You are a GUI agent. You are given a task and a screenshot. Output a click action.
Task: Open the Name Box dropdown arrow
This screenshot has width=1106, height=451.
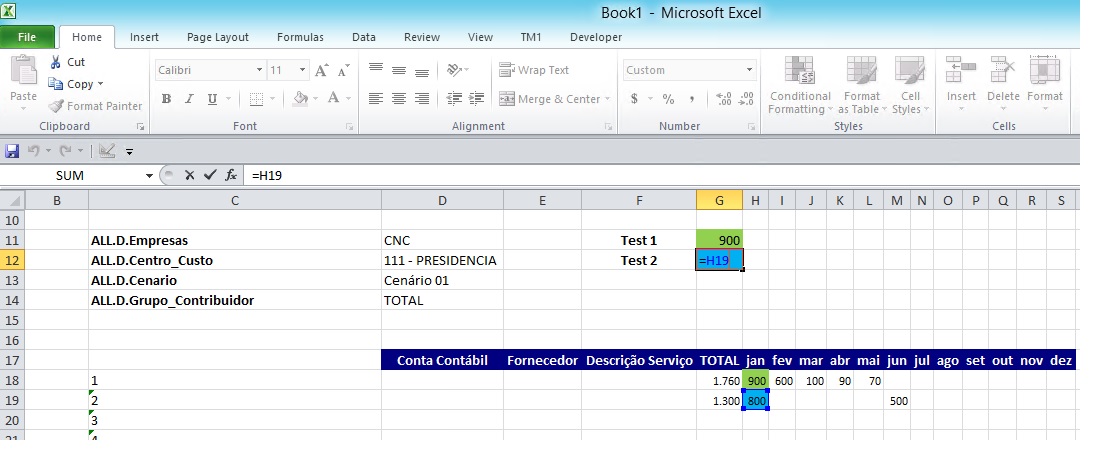tap(150, 176)
